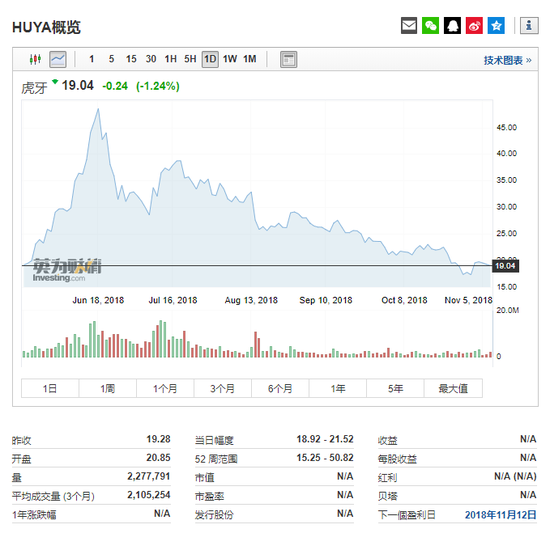Image resolution: width=550 pixels, height=533 pixels.
Task: Select the 5H interval
Action: point(190,59)
